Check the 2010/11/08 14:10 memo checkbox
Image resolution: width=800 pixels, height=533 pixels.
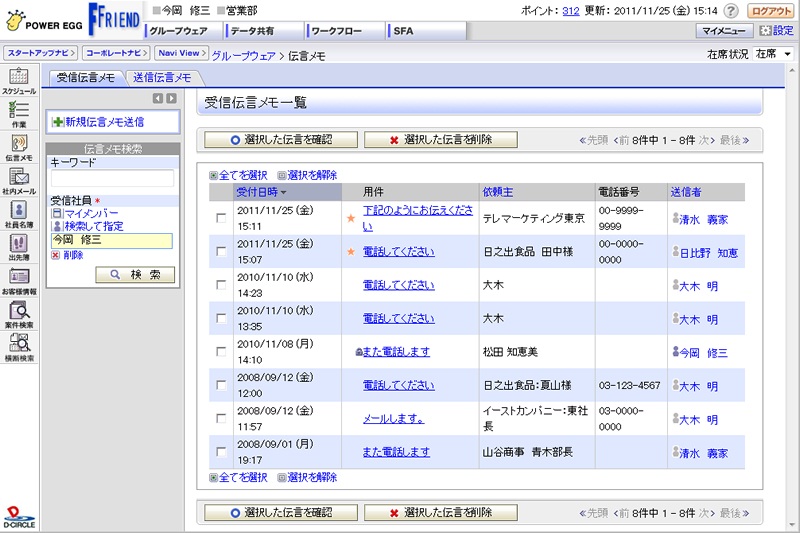click(221, 351)
